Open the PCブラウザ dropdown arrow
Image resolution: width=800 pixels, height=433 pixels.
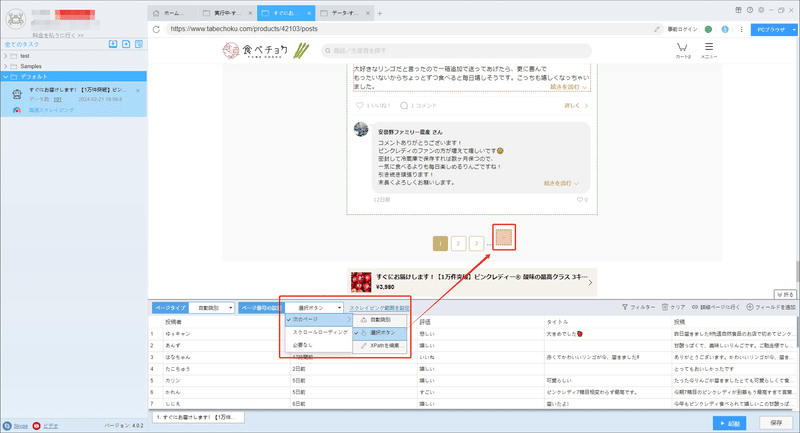[794, 30]
